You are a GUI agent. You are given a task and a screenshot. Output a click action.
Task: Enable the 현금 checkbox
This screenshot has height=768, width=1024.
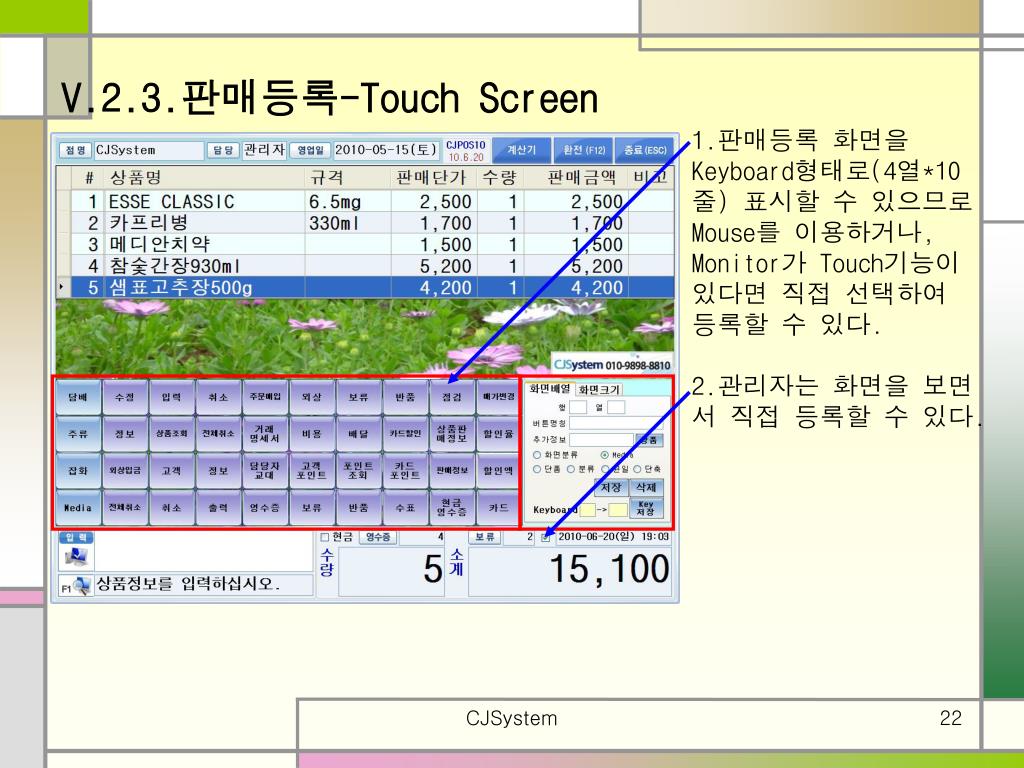tap(325, 537)
